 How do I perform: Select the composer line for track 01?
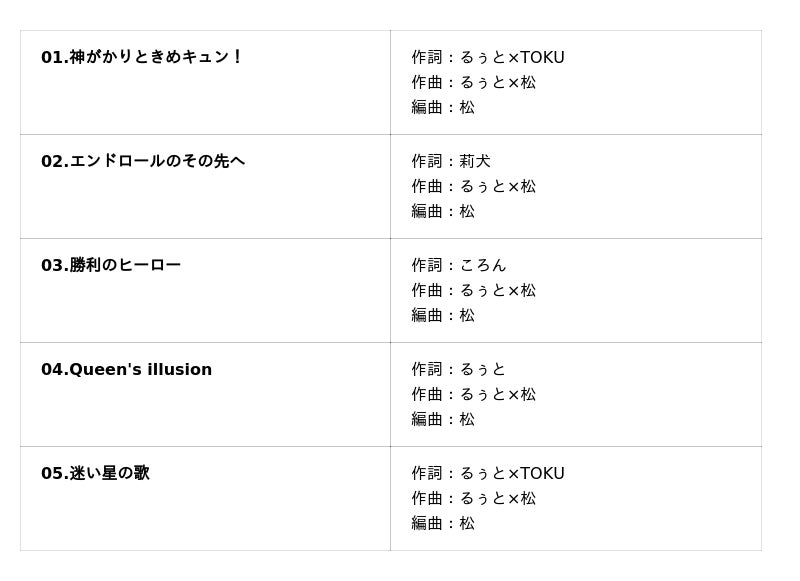(474, 82)
